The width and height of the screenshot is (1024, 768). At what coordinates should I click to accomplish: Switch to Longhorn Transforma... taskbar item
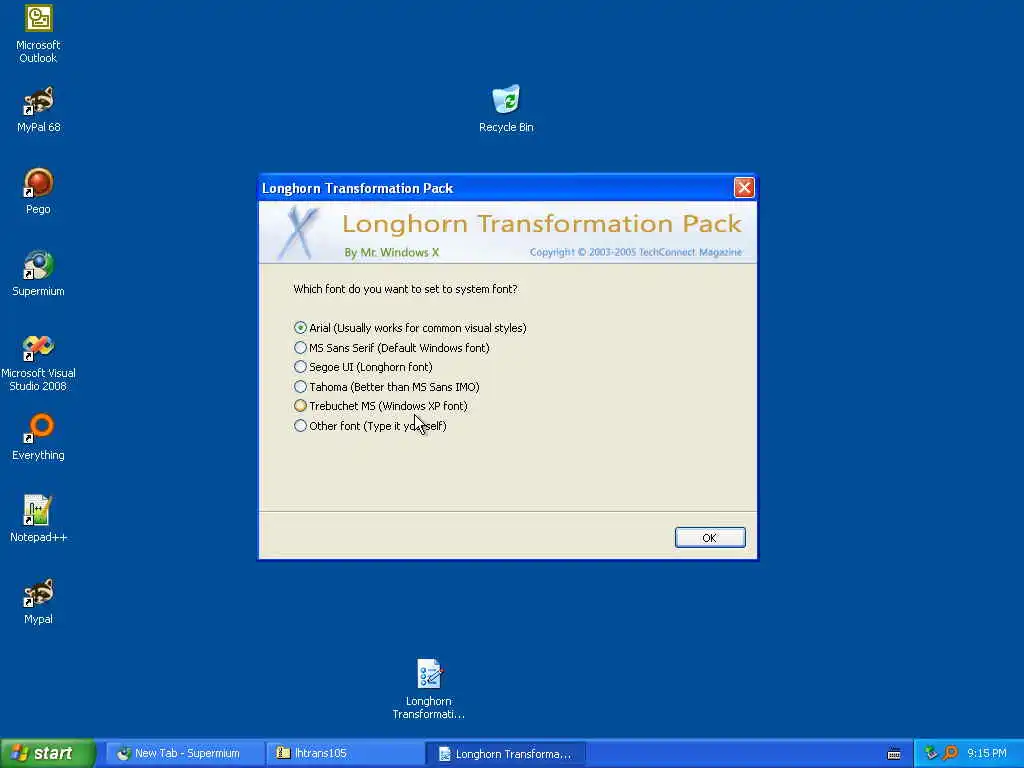pyautogui.click(x=505, y=754)
